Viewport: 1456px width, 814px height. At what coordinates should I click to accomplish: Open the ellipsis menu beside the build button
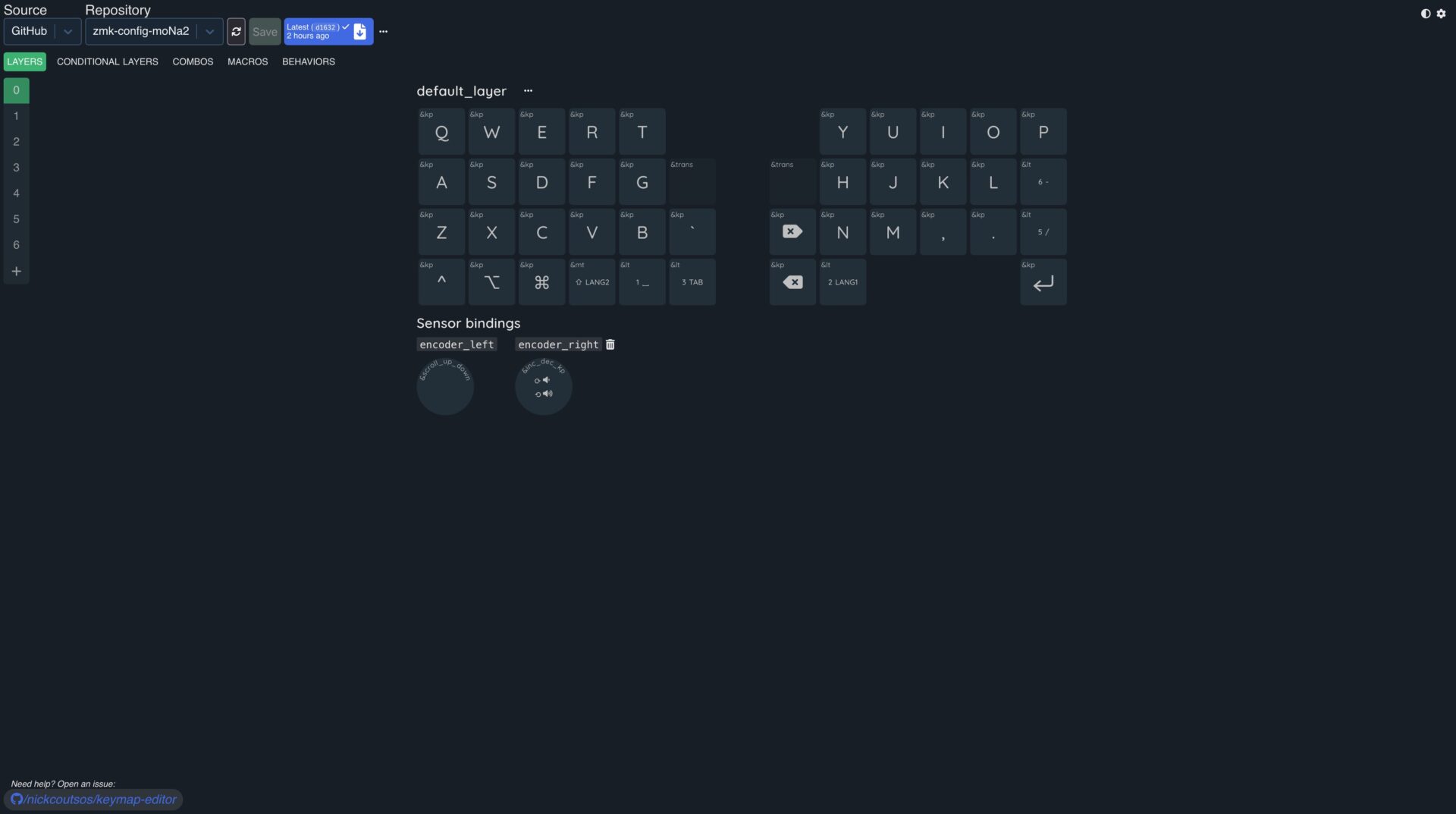[383, 31]
